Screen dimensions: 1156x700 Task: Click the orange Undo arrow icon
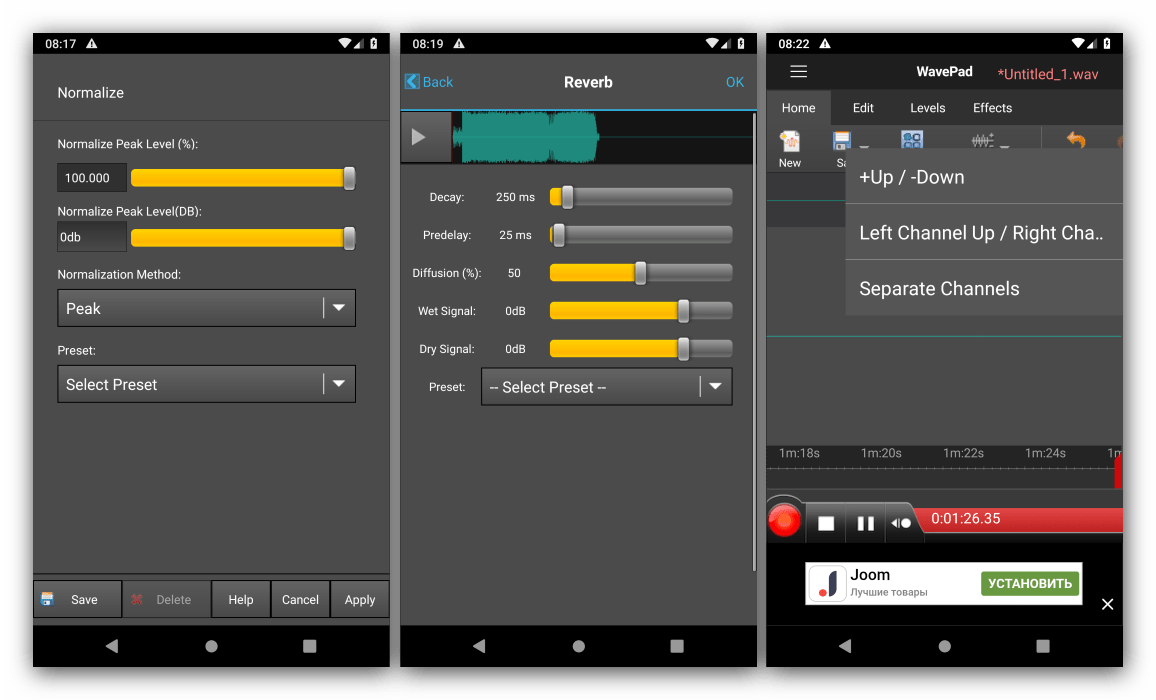(1076, 141)
